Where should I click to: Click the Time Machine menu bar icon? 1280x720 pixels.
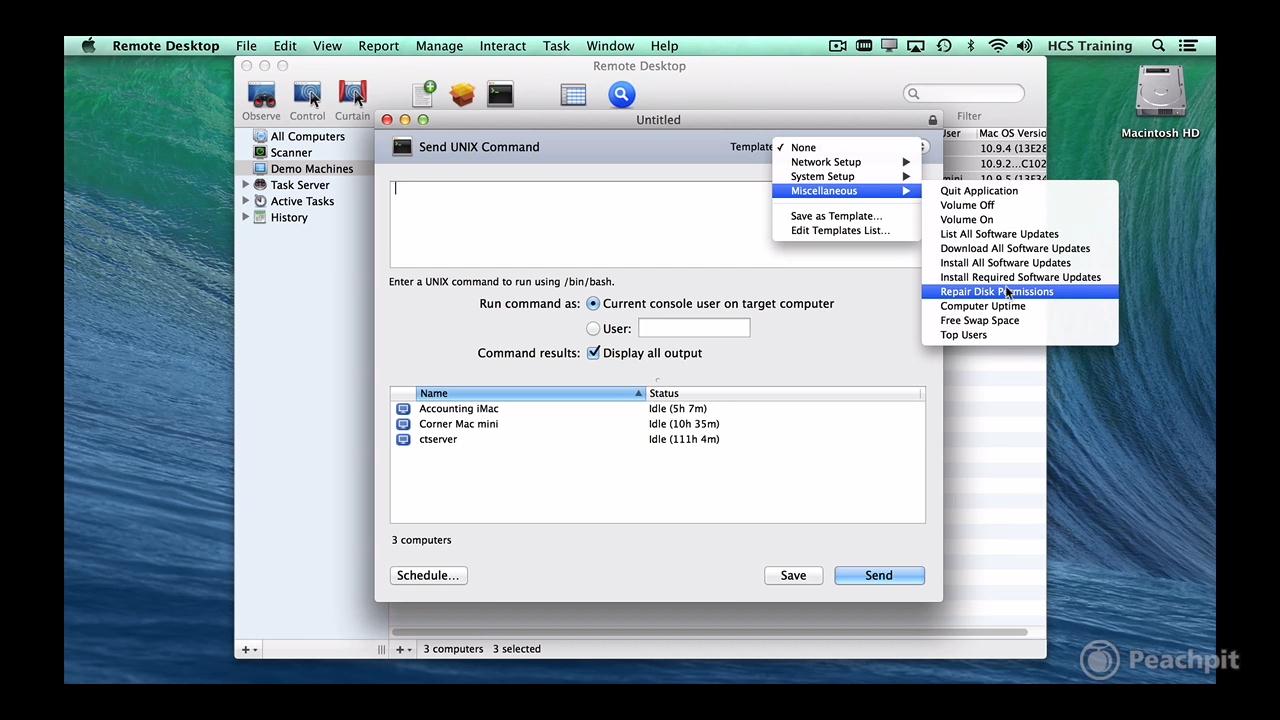(944, 46)
